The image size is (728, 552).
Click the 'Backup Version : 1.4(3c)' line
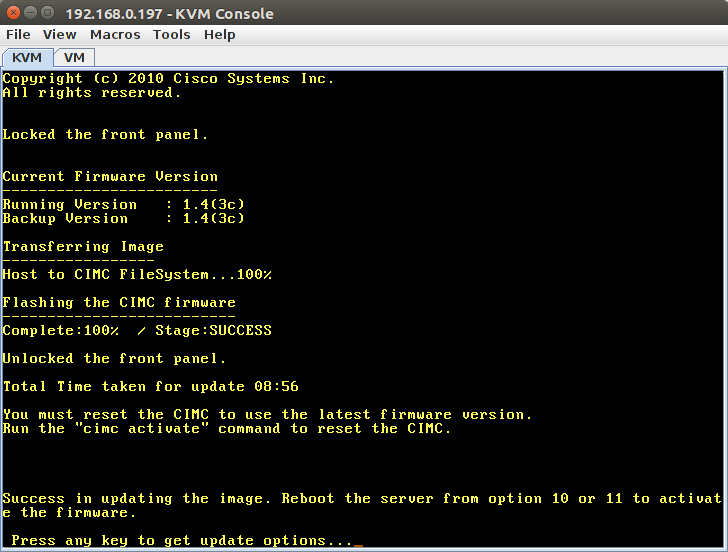click(124, 218)
